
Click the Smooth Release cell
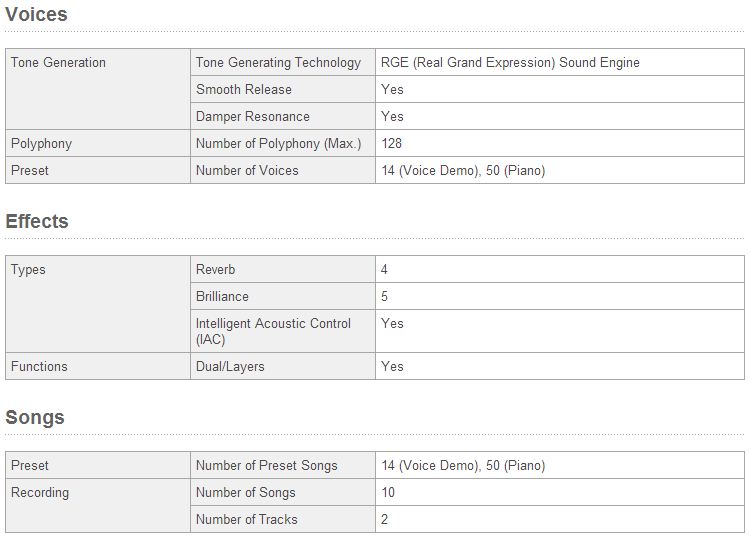pos(283,89)
